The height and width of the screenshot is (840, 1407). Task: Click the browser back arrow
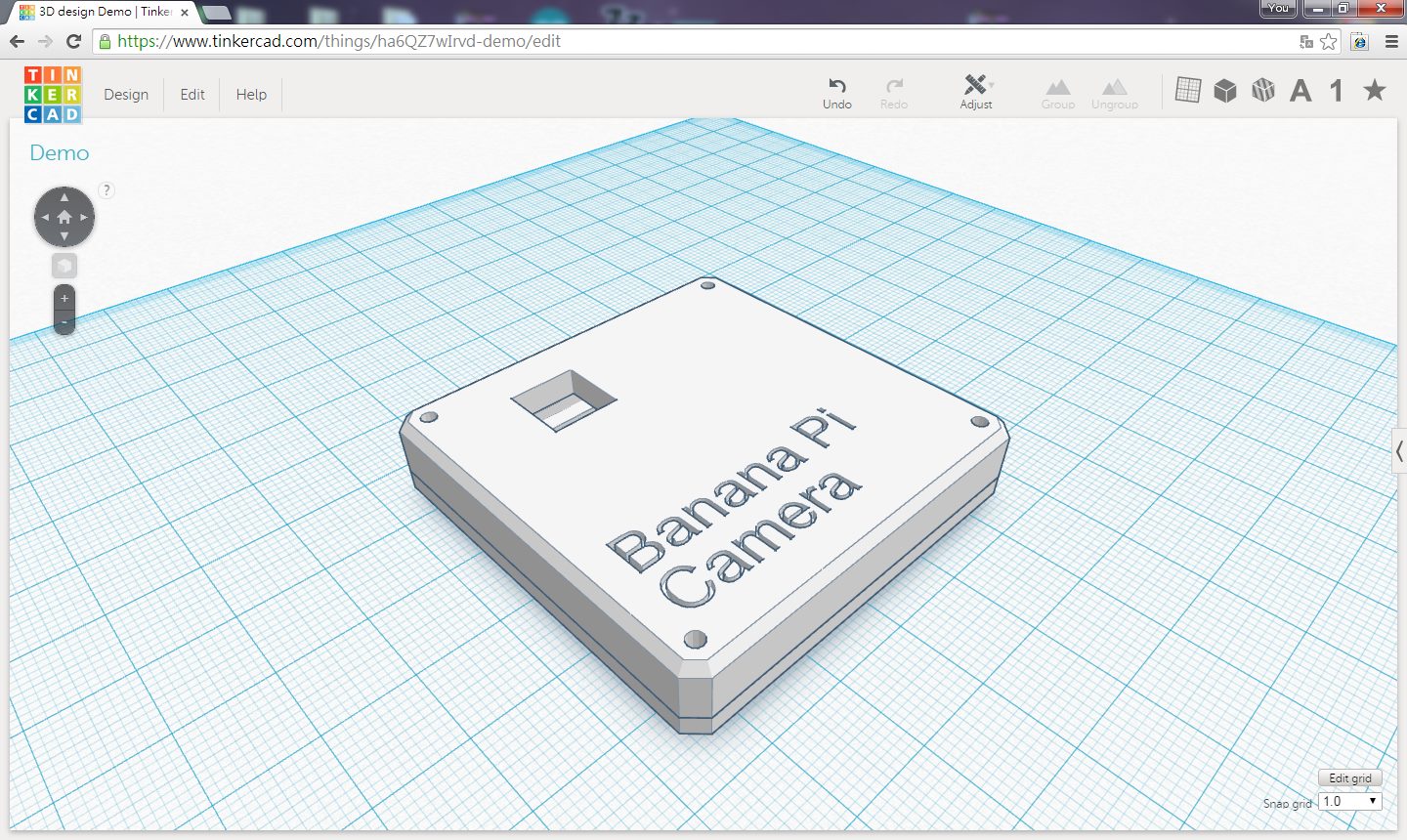[x=17, y=41]
